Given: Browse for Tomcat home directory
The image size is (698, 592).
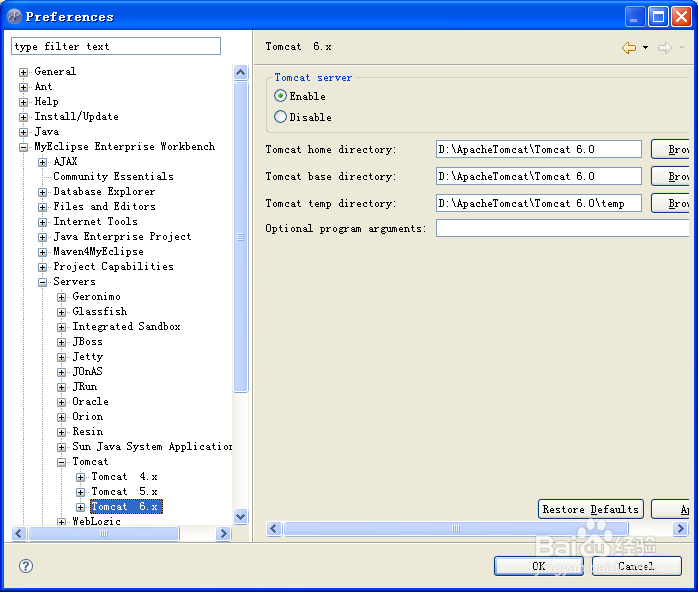Looking at the screenshot, I should point(670,149).
